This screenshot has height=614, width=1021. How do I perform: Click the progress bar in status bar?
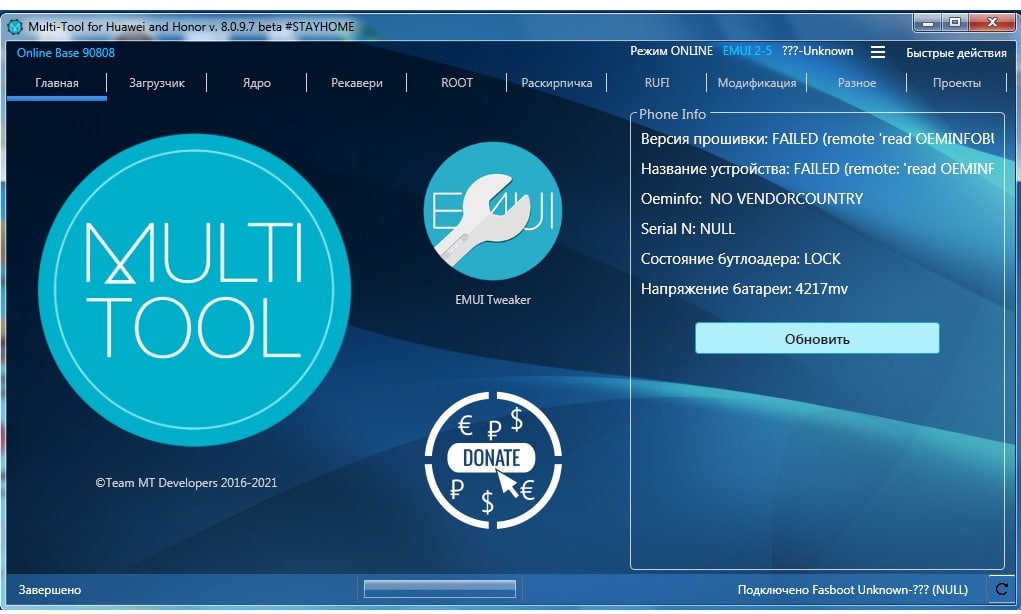(x=440, y=589)
